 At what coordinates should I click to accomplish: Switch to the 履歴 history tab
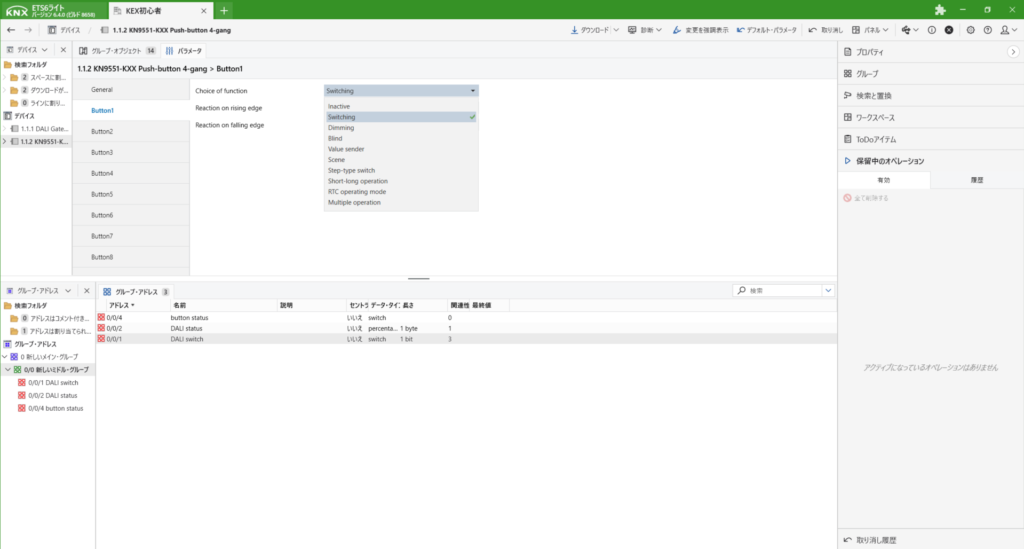coord(977,180)
